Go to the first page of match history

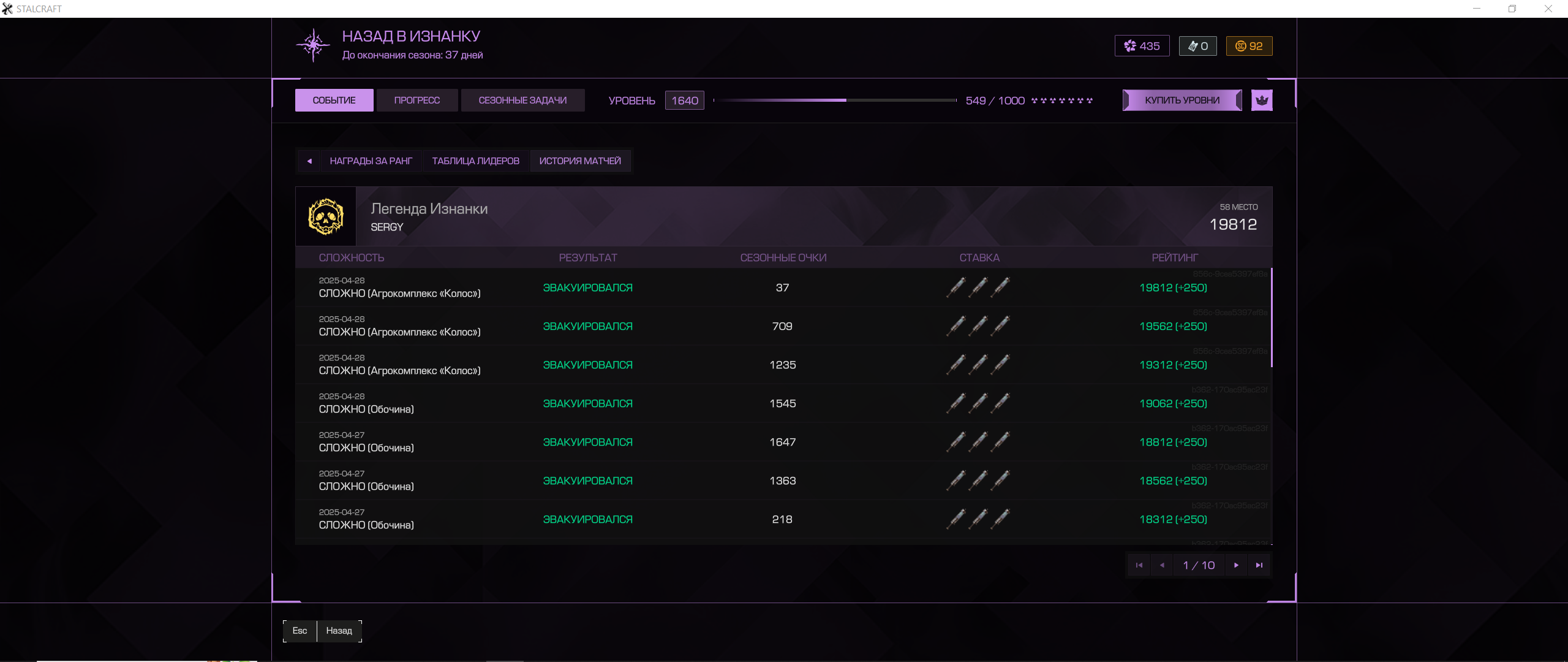pos(1139,565)
